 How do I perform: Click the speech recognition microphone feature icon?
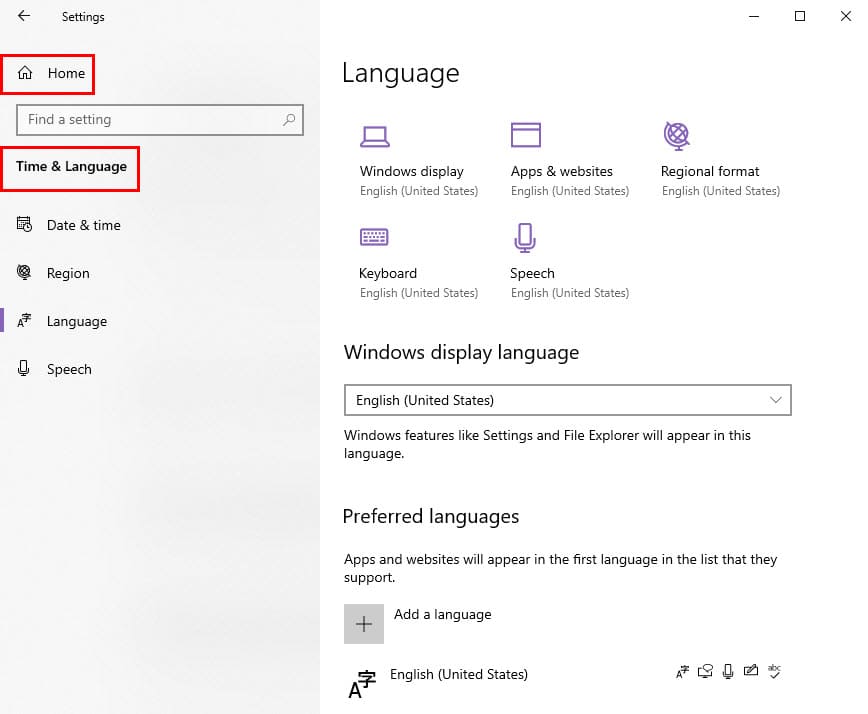728,671
